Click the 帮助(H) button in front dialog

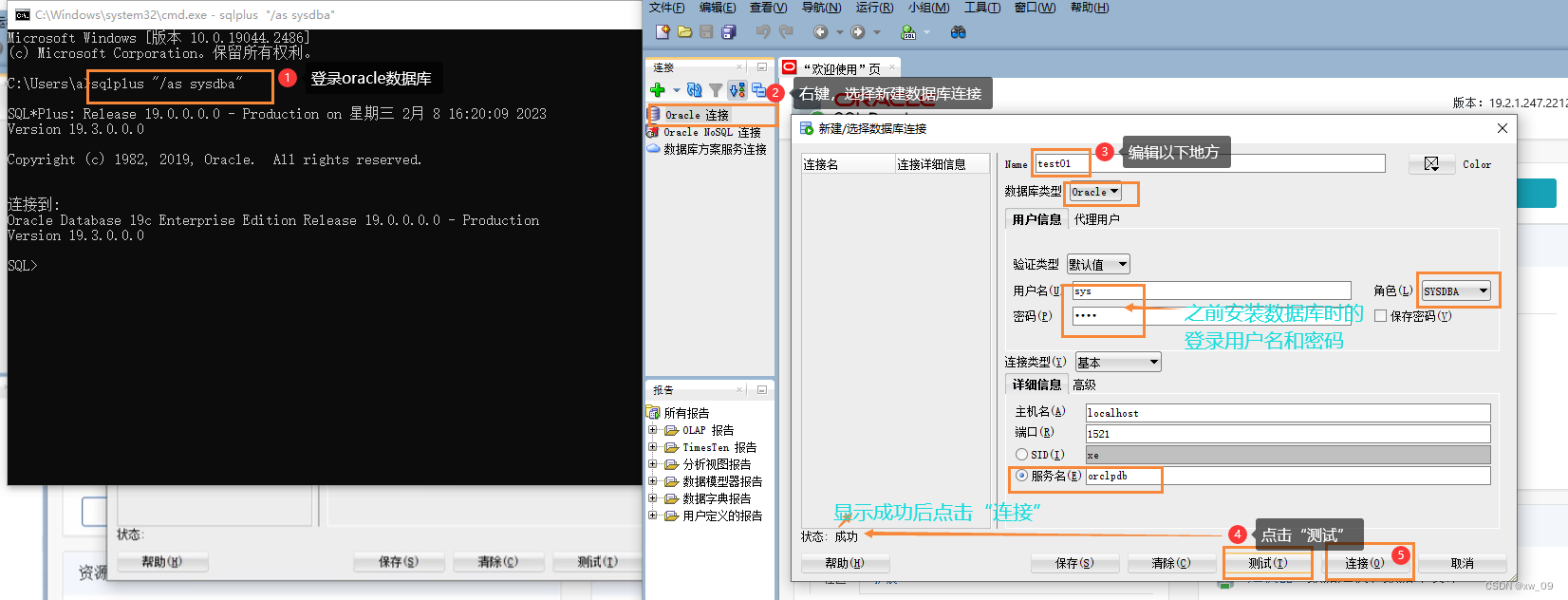click(x=845, y=563)
